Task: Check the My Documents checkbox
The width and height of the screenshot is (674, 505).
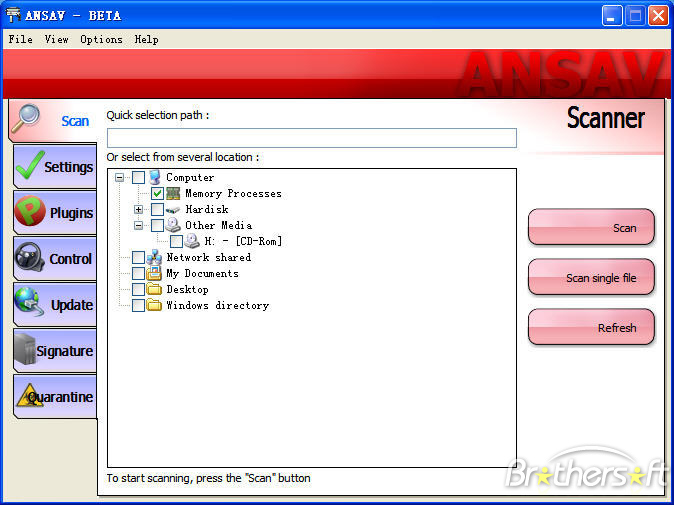Action: point(138,273)
